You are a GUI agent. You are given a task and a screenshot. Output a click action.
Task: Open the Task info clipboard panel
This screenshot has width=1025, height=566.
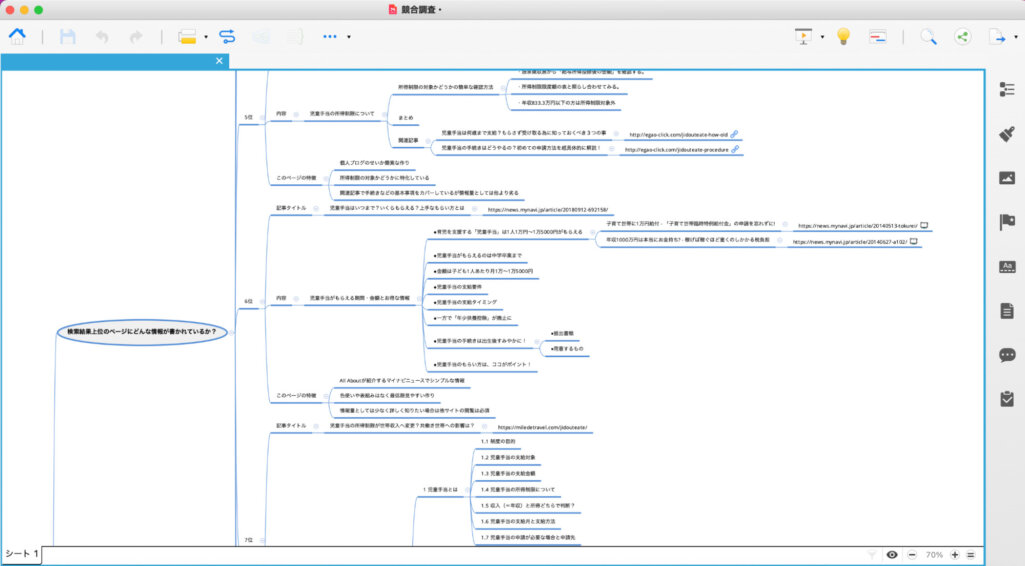[1006, 399]
